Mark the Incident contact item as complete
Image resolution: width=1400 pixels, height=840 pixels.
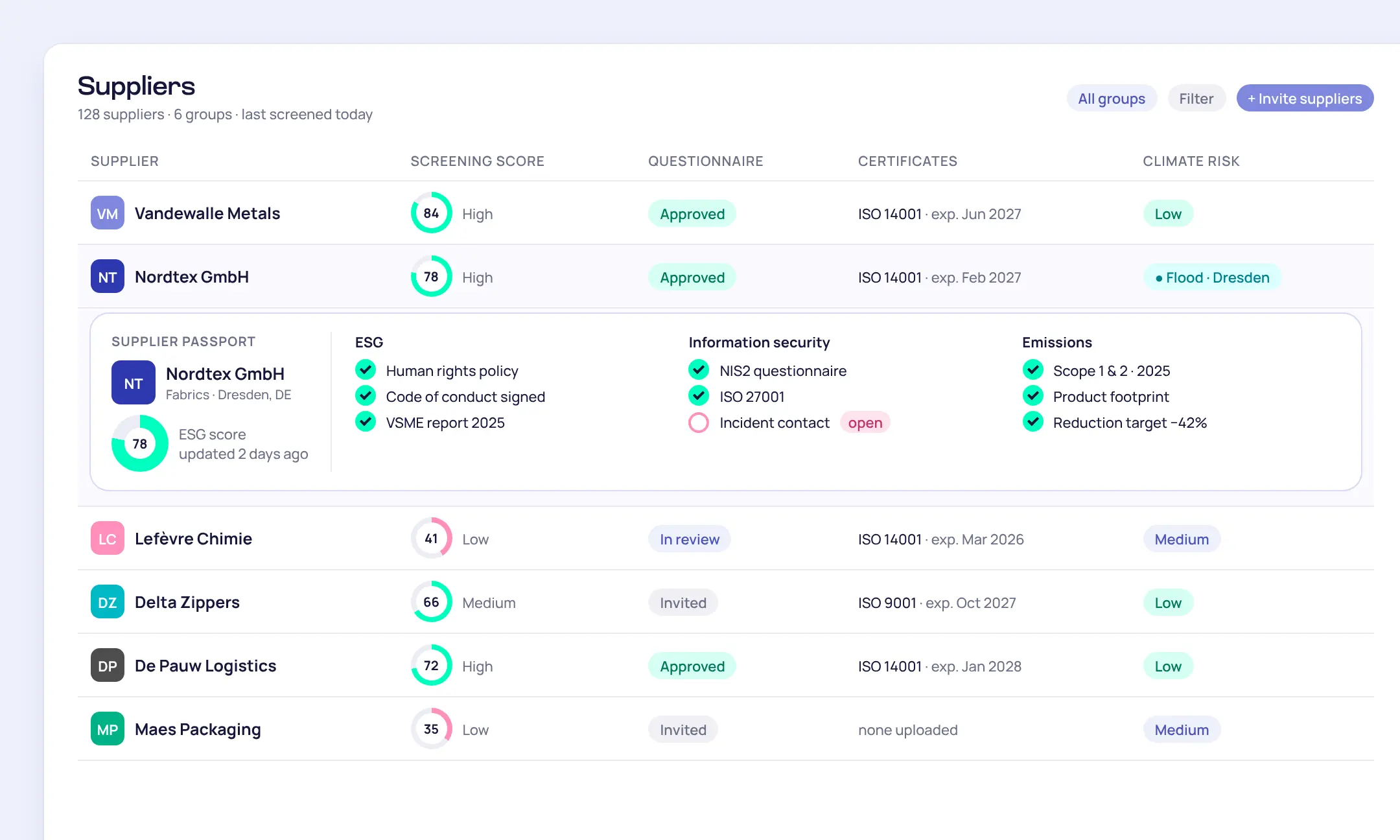pos(699,423)
